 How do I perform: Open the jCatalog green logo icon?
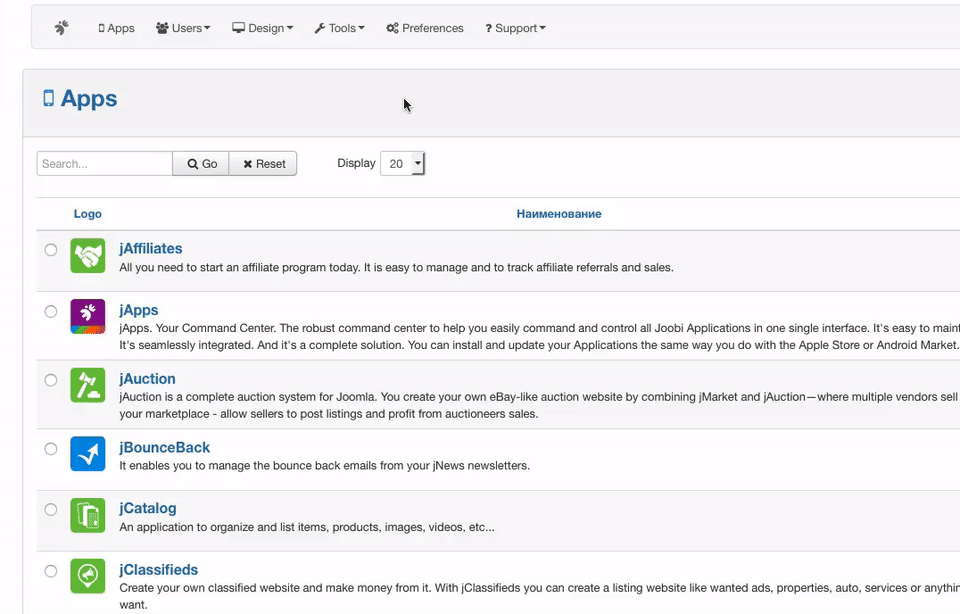(x=88, y=515)
